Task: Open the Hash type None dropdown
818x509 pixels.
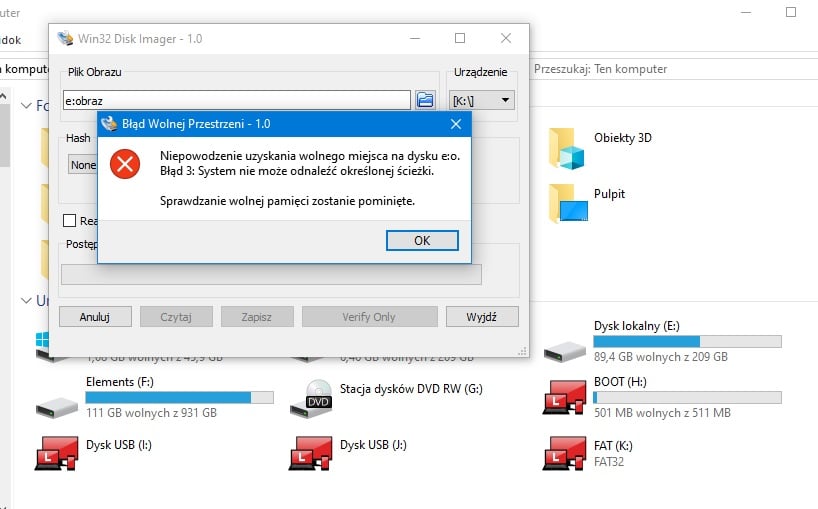Action: tap(83, 165)
